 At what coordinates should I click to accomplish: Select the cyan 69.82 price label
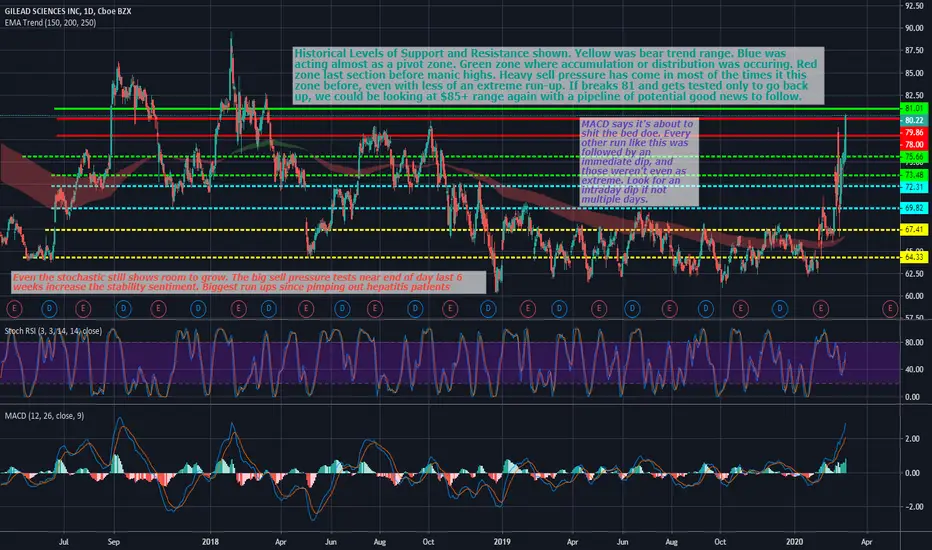(914, 208)
